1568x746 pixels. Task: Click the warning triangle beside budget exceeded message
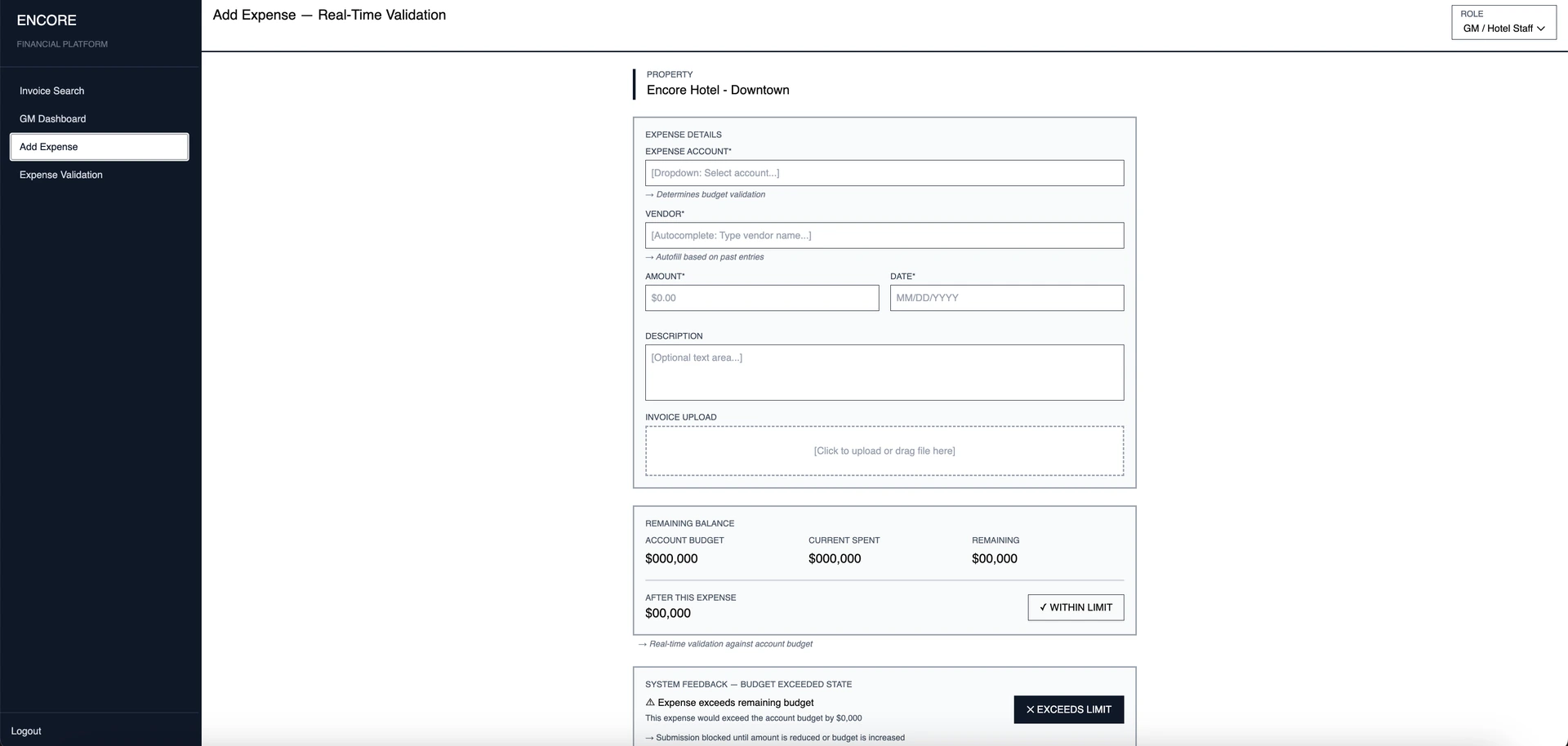coord(650,703)
